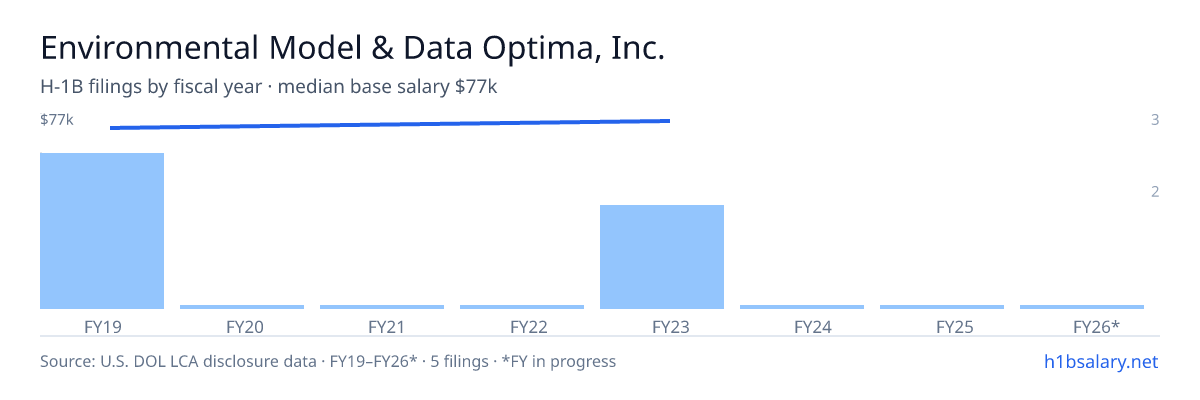Image resolution: width=1200 pixels, height=400 pixels.
Task: Click the filings axis value 3
Action: point(1155,120)
